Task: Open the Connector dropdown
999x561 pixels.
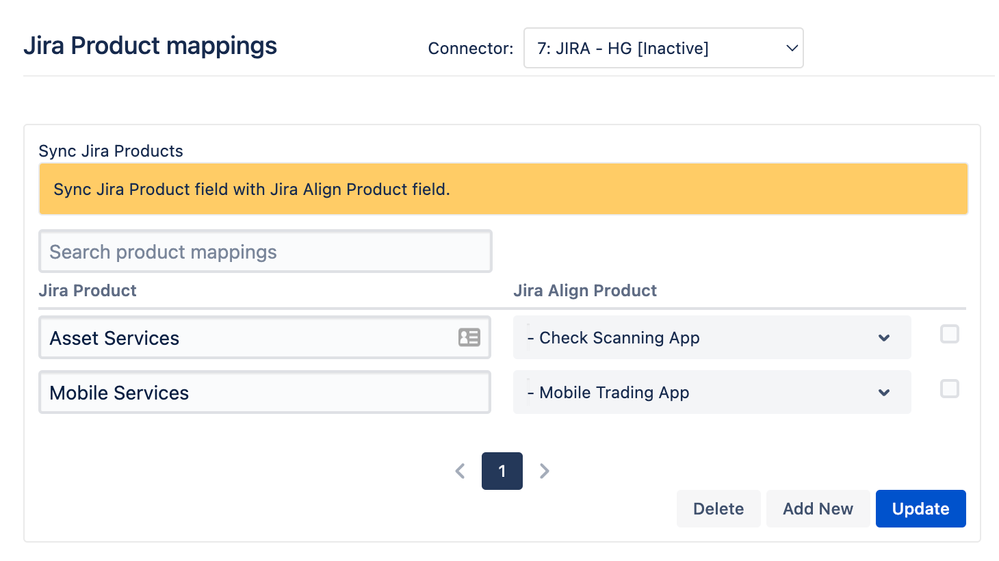Action: pyautogui.click(x=663, y=48)
